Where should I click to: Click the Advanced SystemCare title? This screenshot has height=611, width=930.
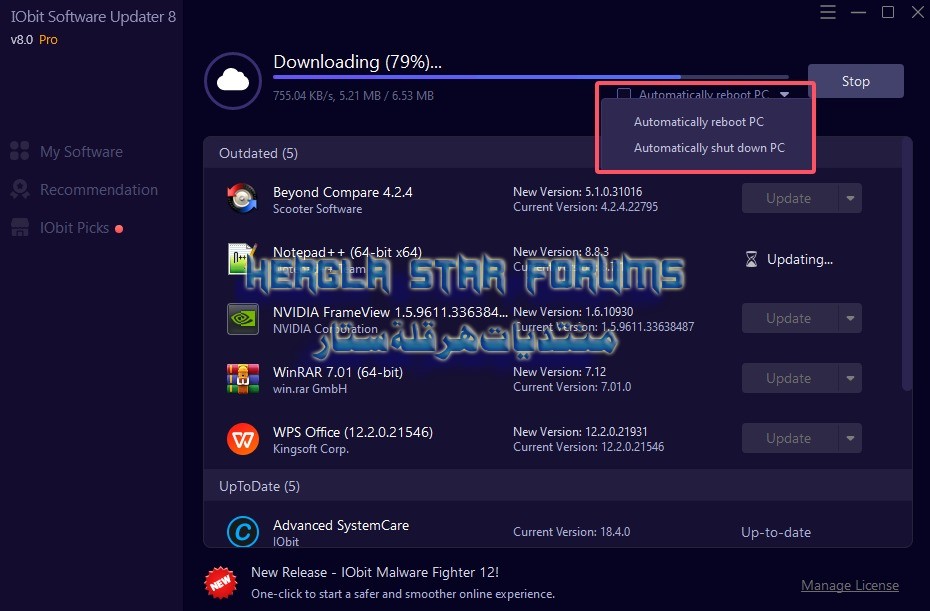click(340, 525)
